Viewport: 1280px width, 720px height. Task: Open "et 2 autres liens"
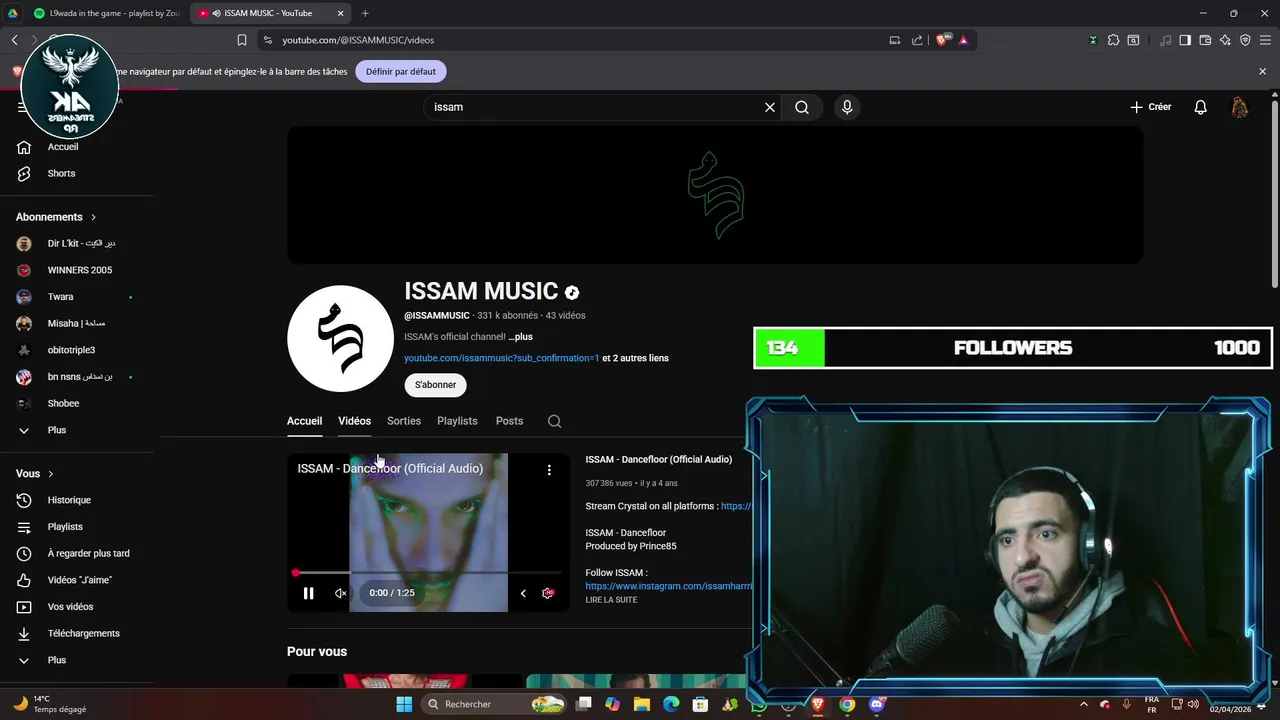(x=635, y=358)
